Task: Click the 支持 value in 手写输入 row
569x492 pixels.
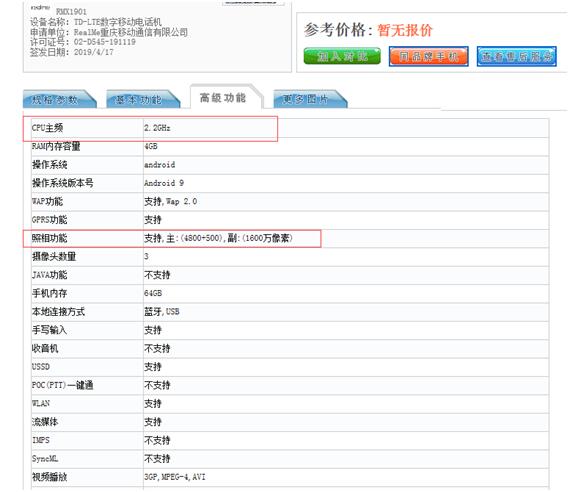Action: tap(153, 330)
